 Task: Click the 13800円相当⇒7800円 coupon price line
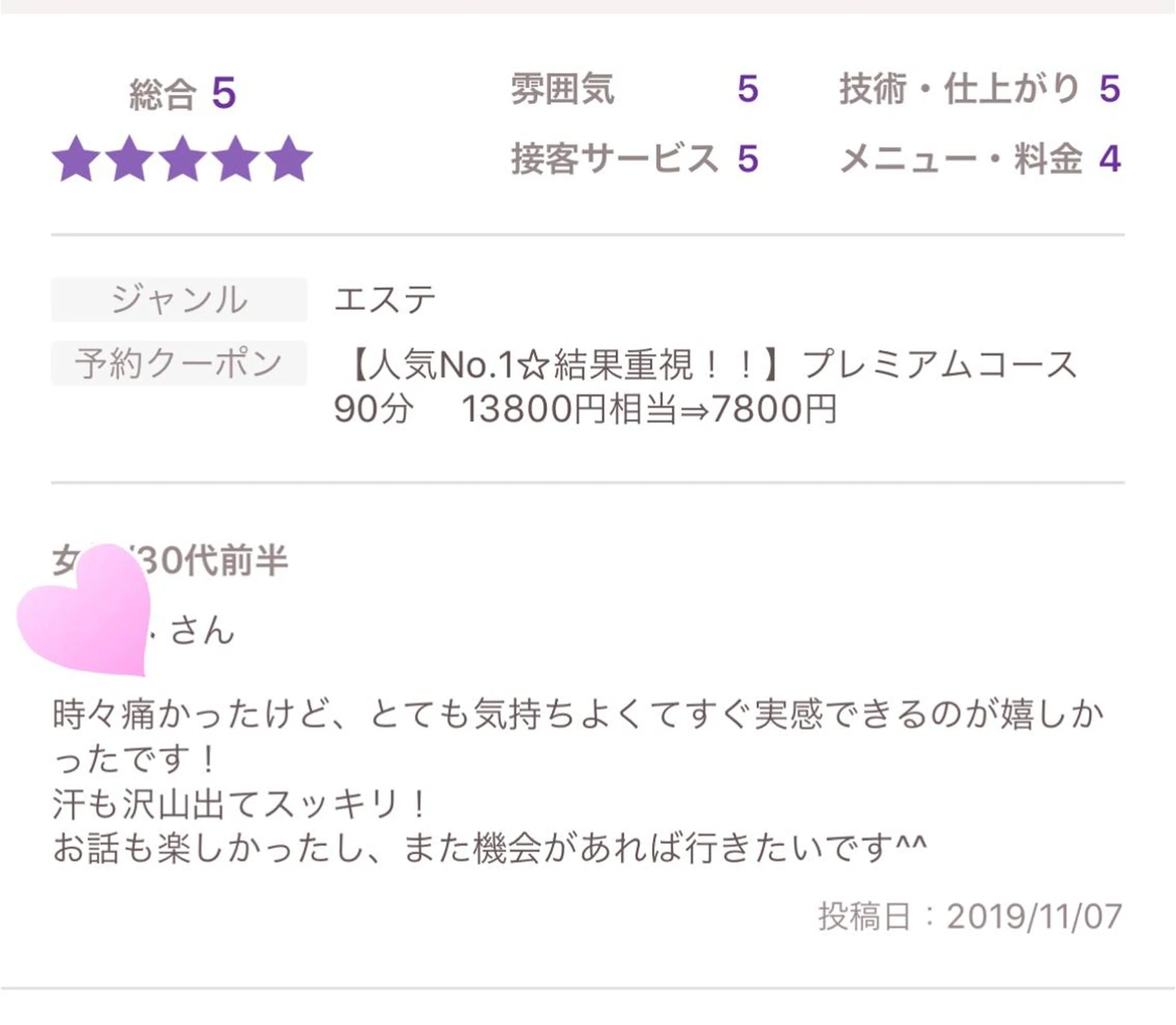point(649,410)
